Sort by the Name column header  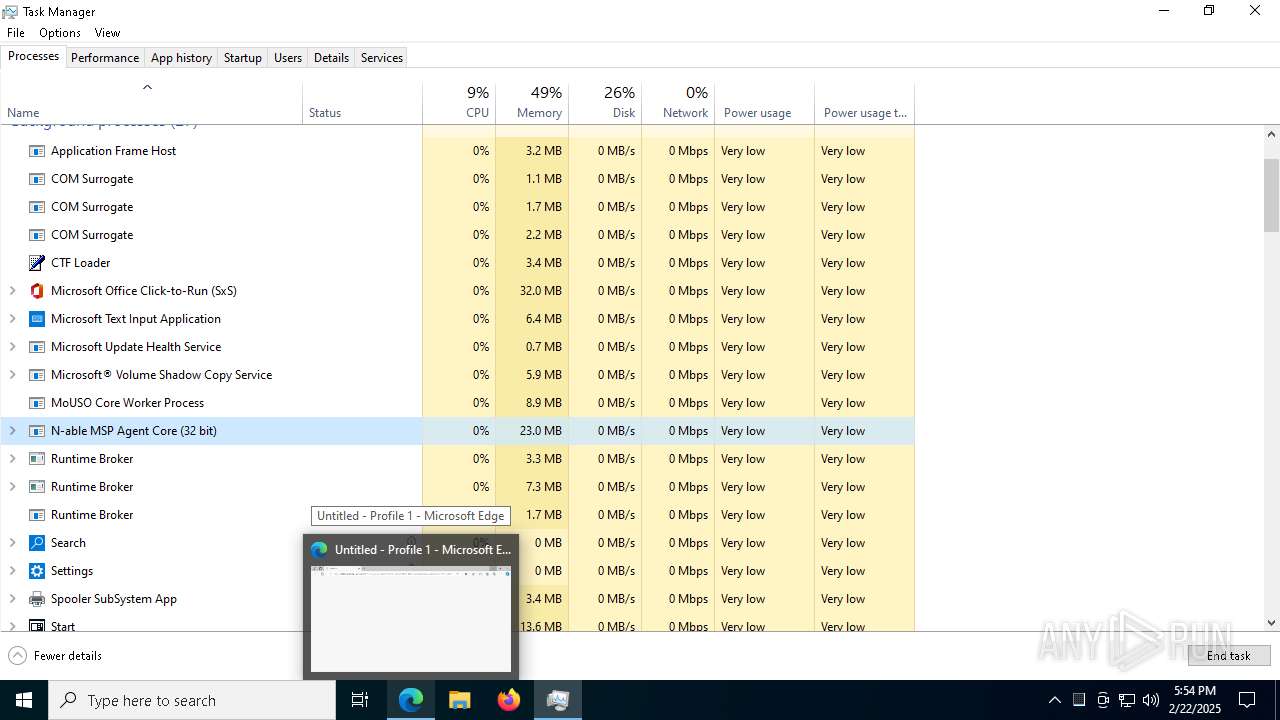151,102
